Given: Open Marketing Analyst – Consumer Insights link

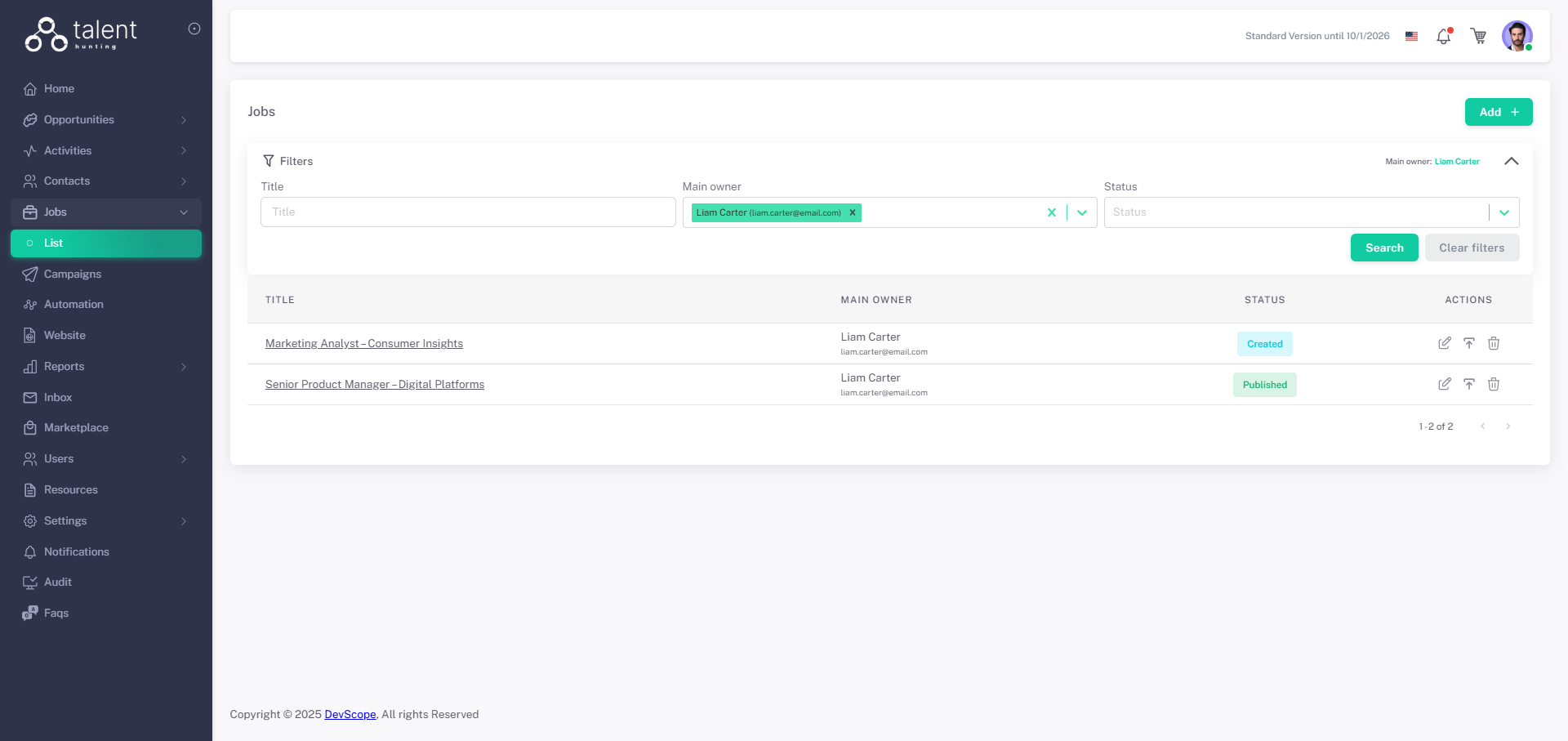Looking at the screenshot, I should click(363, 343).
